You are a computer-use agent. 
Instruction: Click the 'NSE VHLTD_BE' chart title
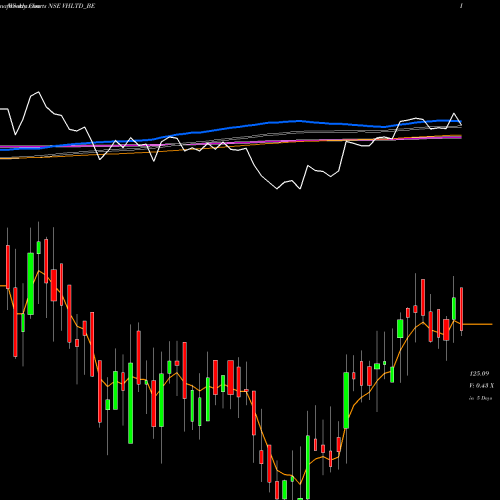[72, 6]
